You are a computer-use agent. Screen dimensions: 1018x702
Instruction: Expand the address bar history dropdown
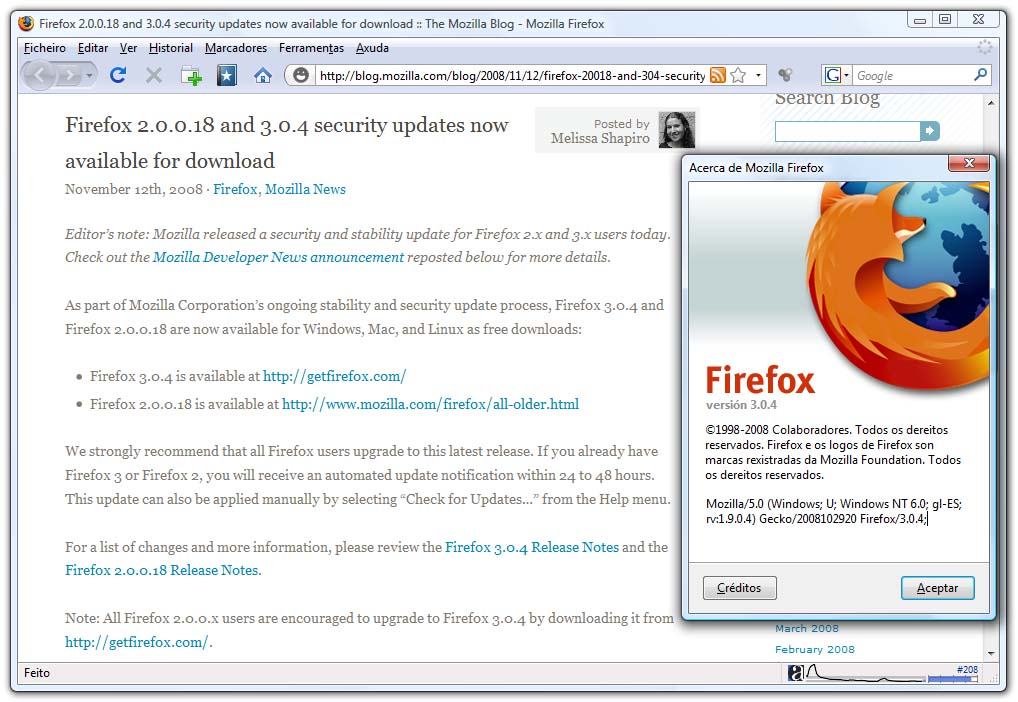(758, 75)
